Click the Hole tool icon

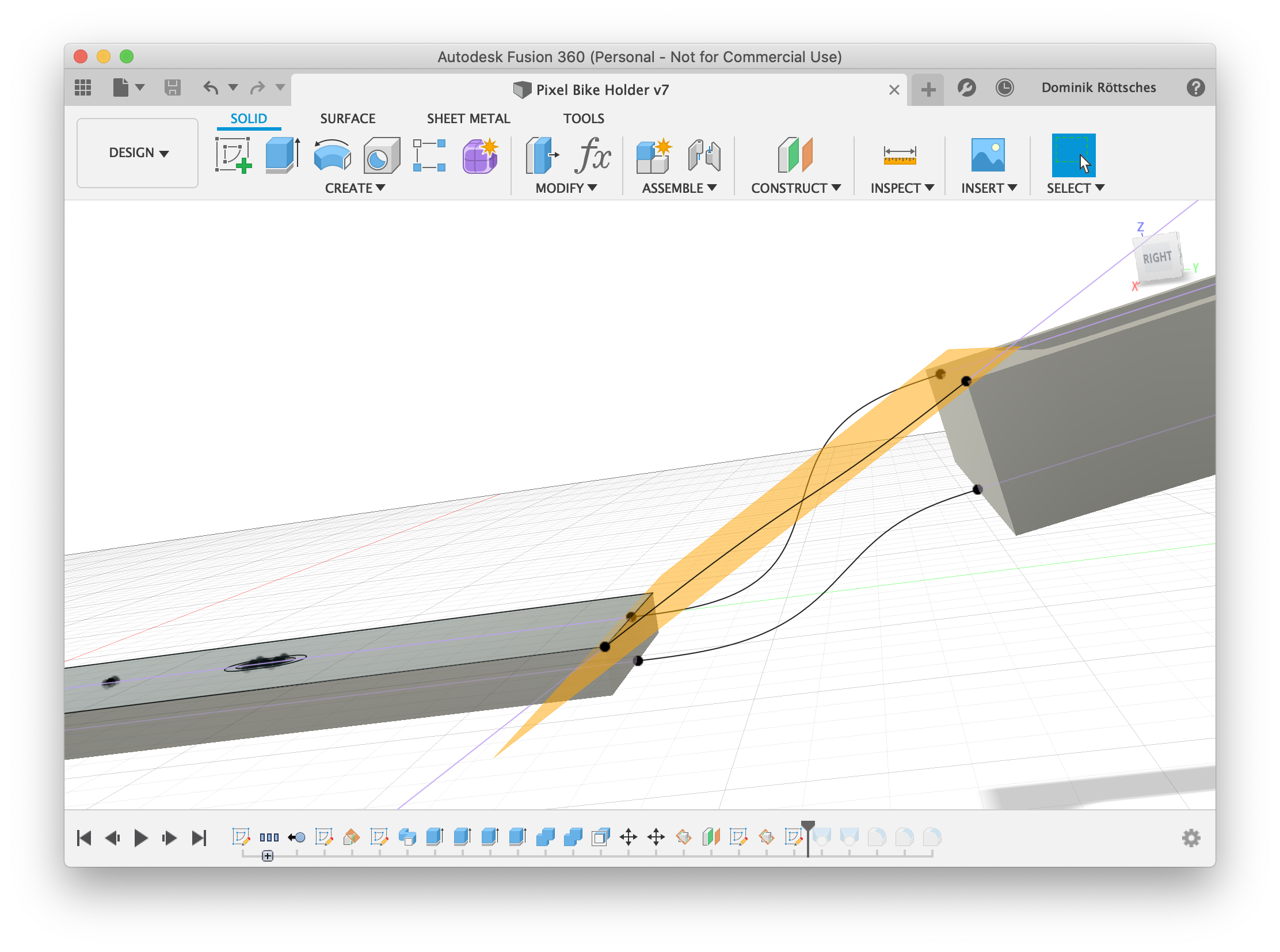pos(382,155)
